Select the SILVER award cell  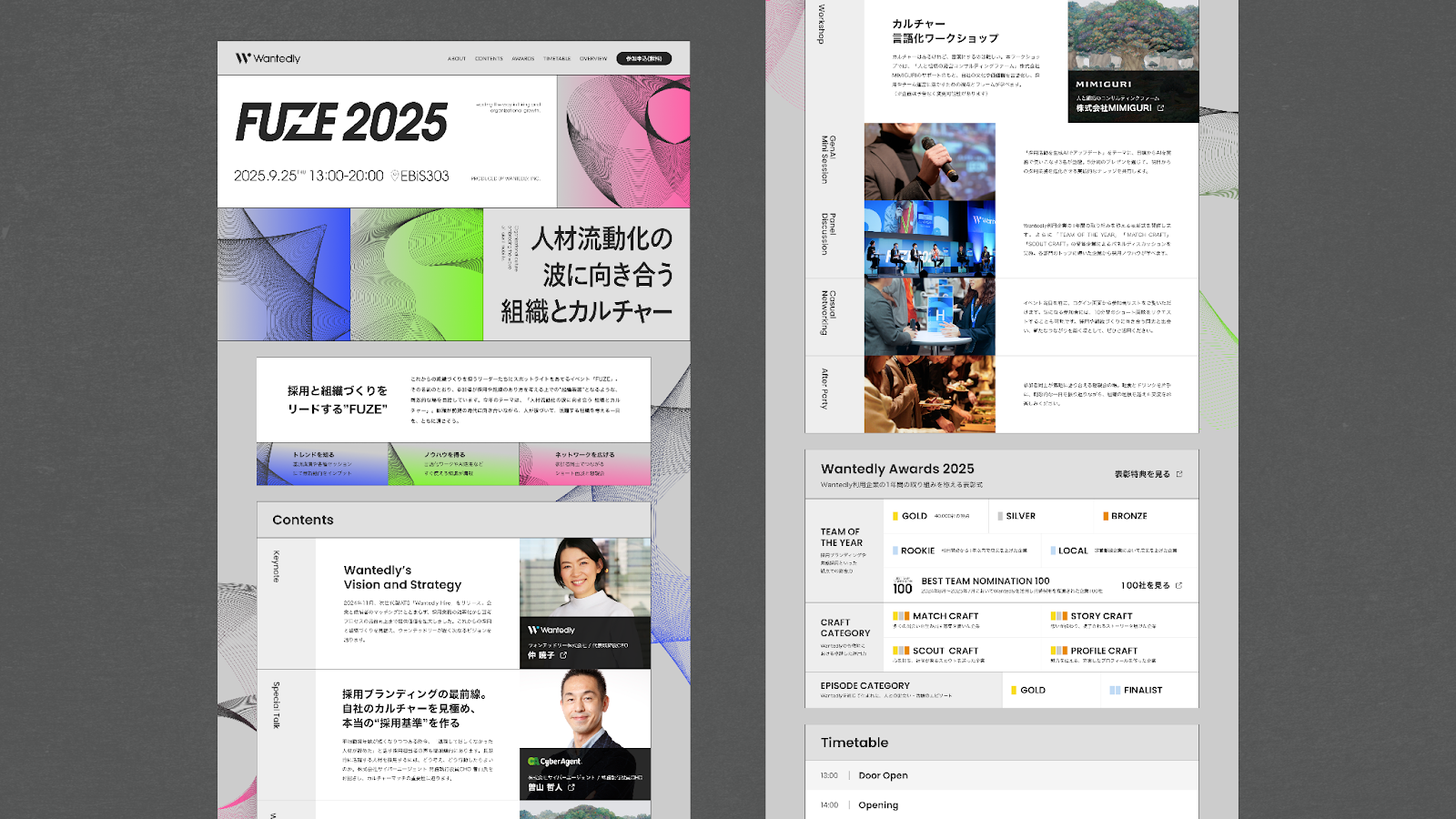1041,516
